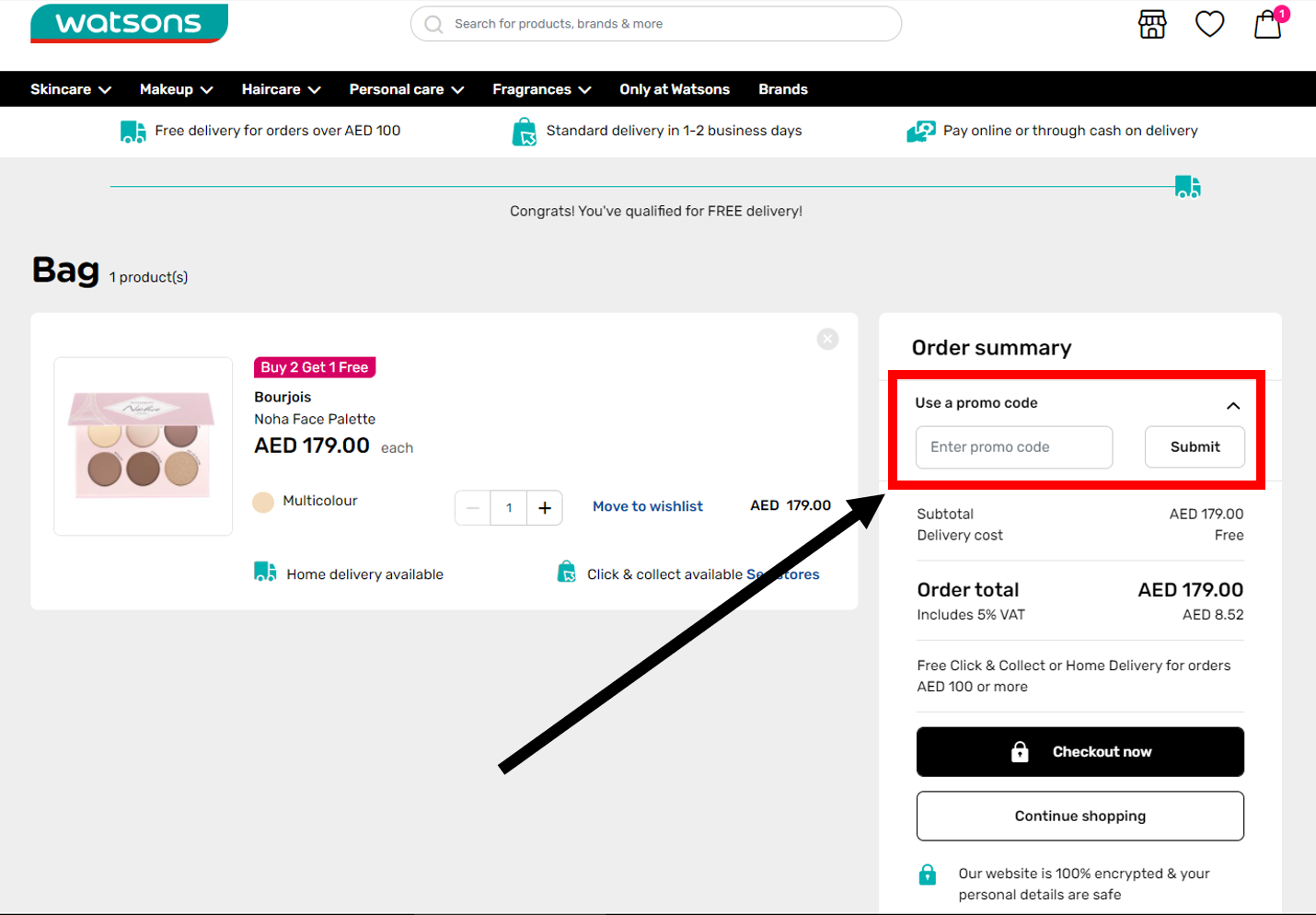Select the Brands menu item
Image resolution: width=1316 pixels, height=915 pixels.
pyautogui.click(x=782, y=88)
